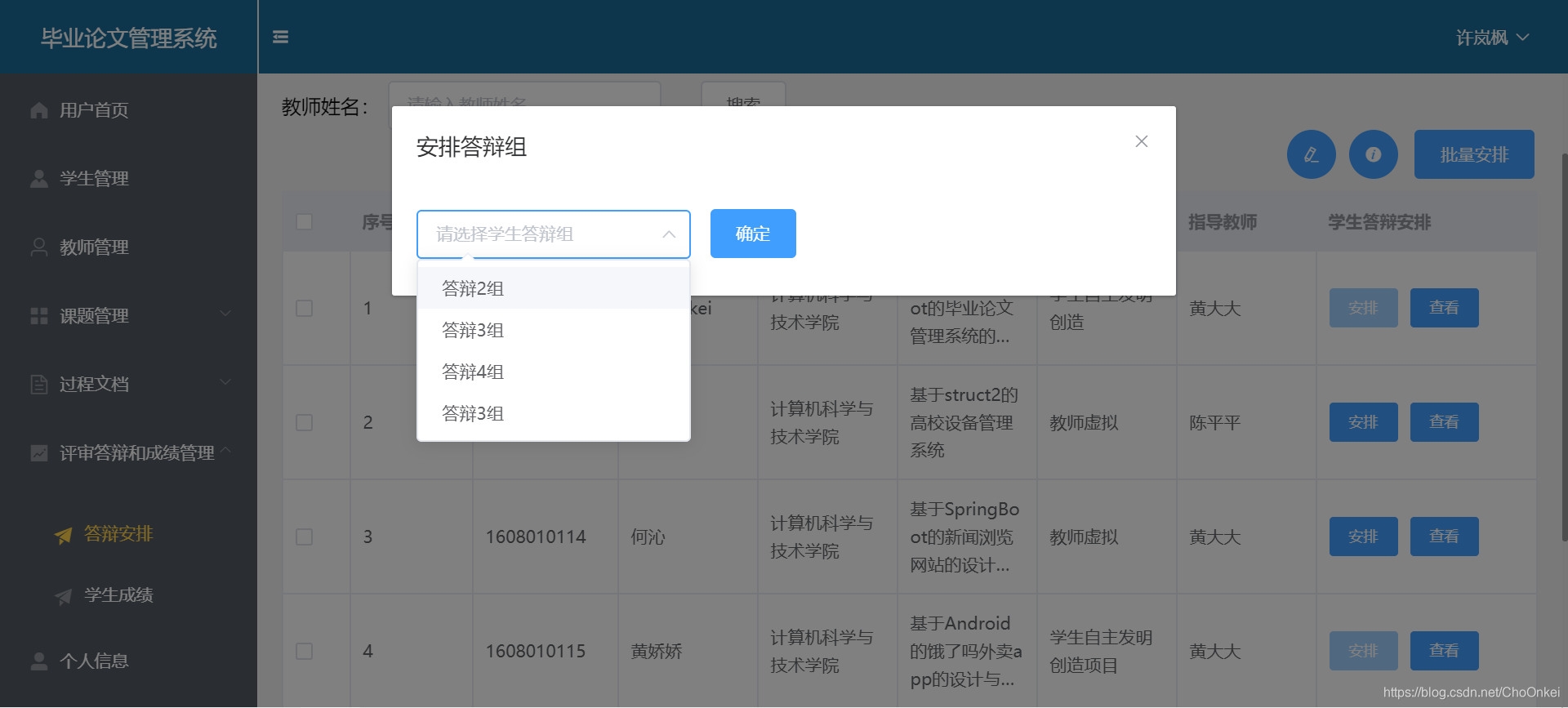This screenshot has width=1568, height=708.
Task: Expand the 课题管理 submenu chevron
Action: 225,314
